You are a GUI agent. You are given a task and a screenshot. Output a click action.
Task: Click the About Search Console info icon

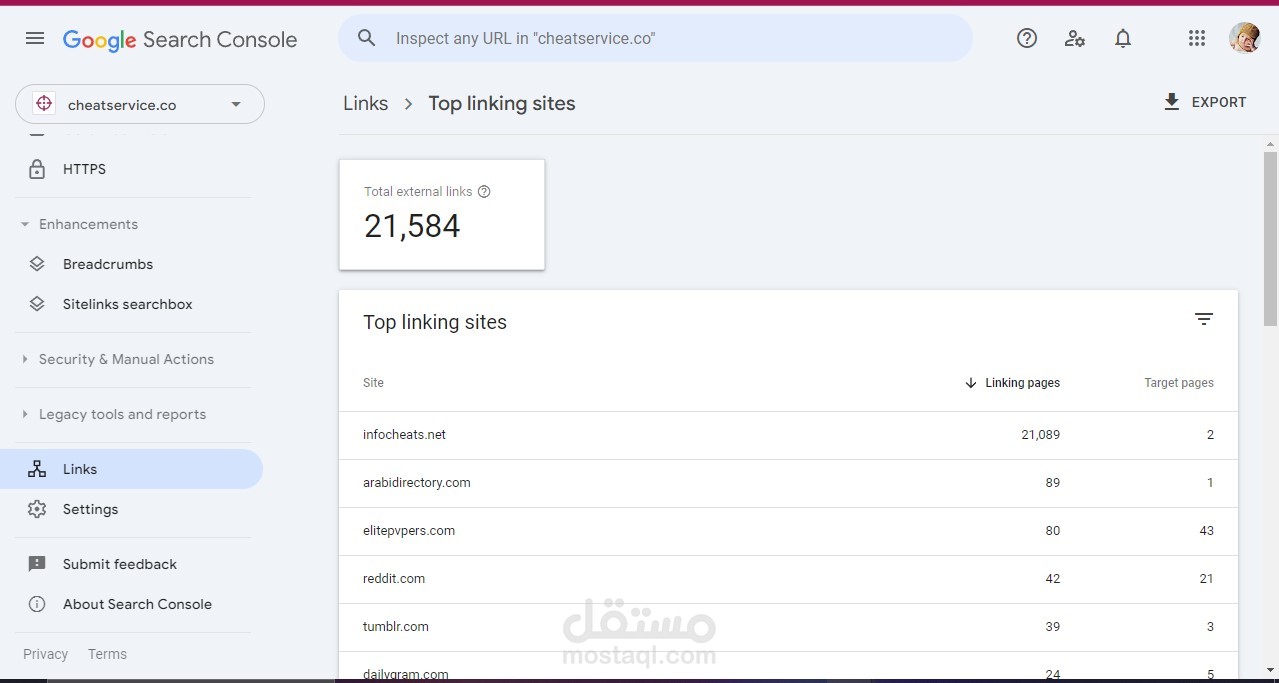pyautogui.click(x=37, y=604)
